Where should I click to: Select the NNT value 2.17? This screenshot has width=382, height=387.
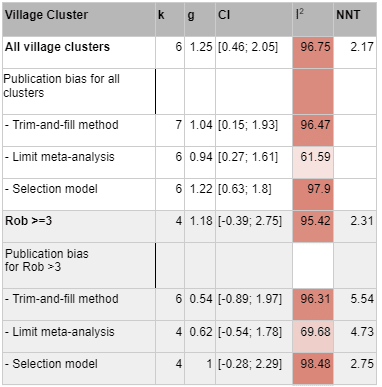[x=362, y=47]
